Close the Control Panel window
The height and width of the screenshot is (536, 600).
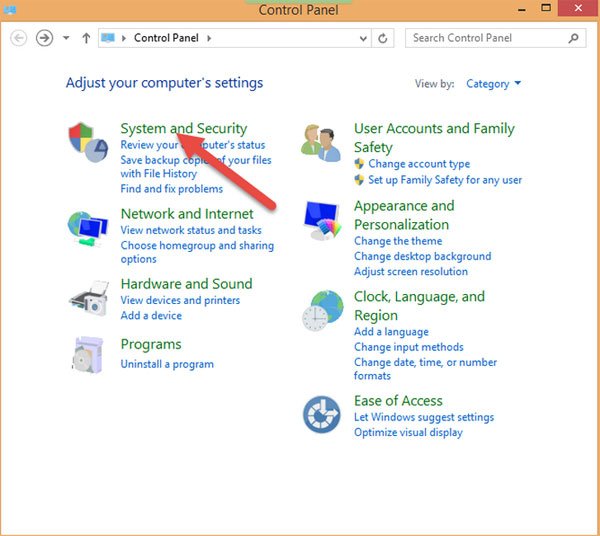click(x=579, y=8)
